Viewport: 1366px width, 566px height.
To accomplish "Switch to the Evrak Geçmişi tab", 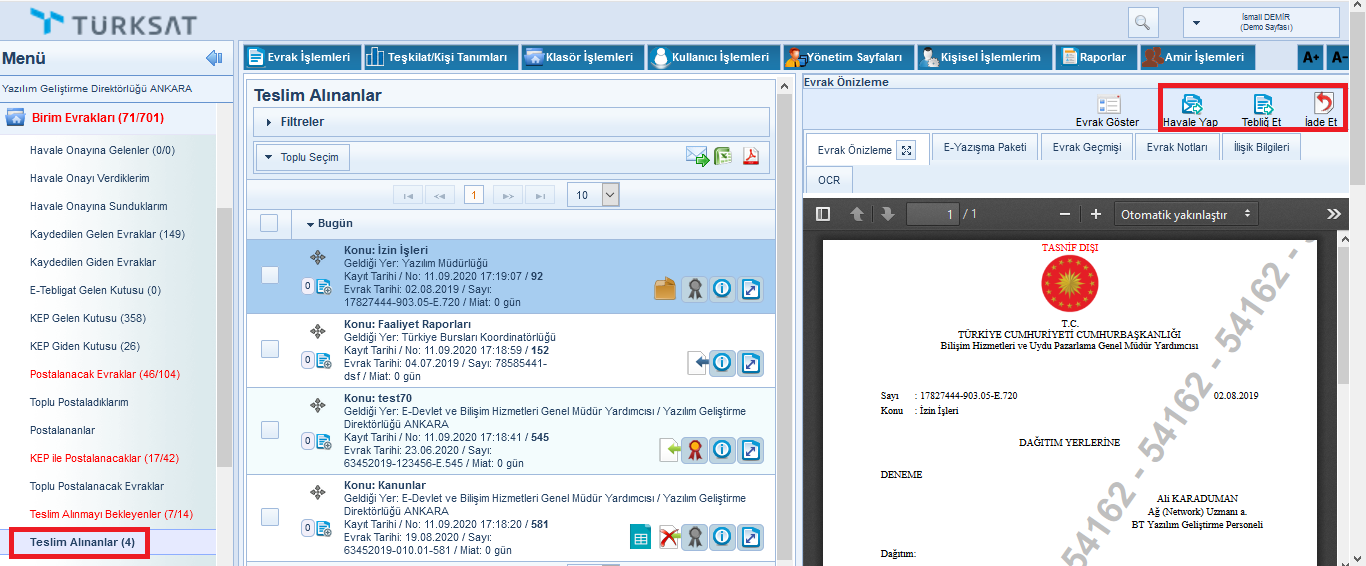I will pyautogui.click(x=1086, y=148).
